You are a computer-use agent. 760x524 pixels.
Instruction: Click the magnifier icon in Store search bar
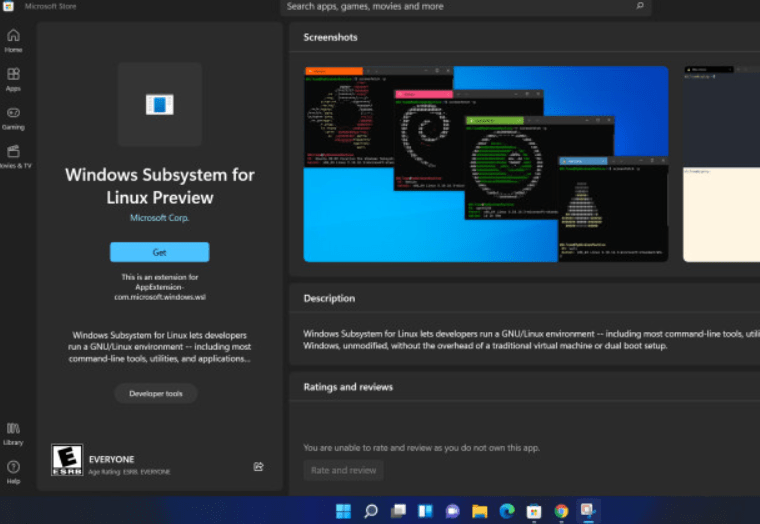(x=640, y=6)
